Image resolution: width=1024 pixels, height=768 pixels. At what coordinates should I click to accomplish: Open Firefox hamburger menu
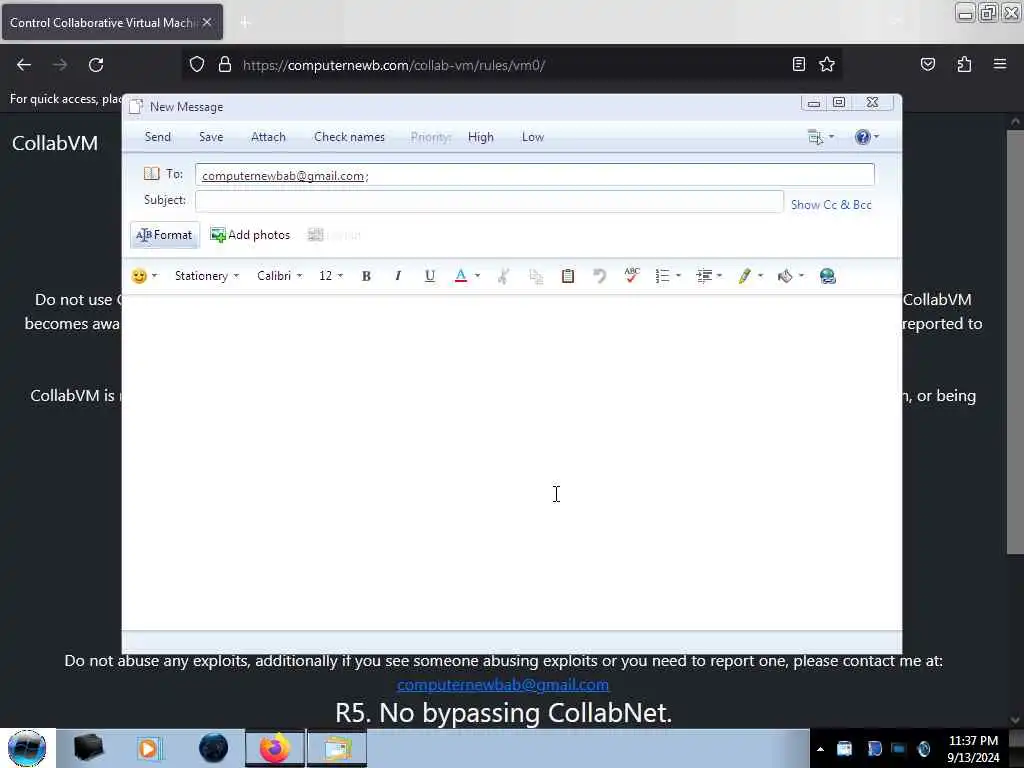pyautogui.click(x=1000, y=64)
